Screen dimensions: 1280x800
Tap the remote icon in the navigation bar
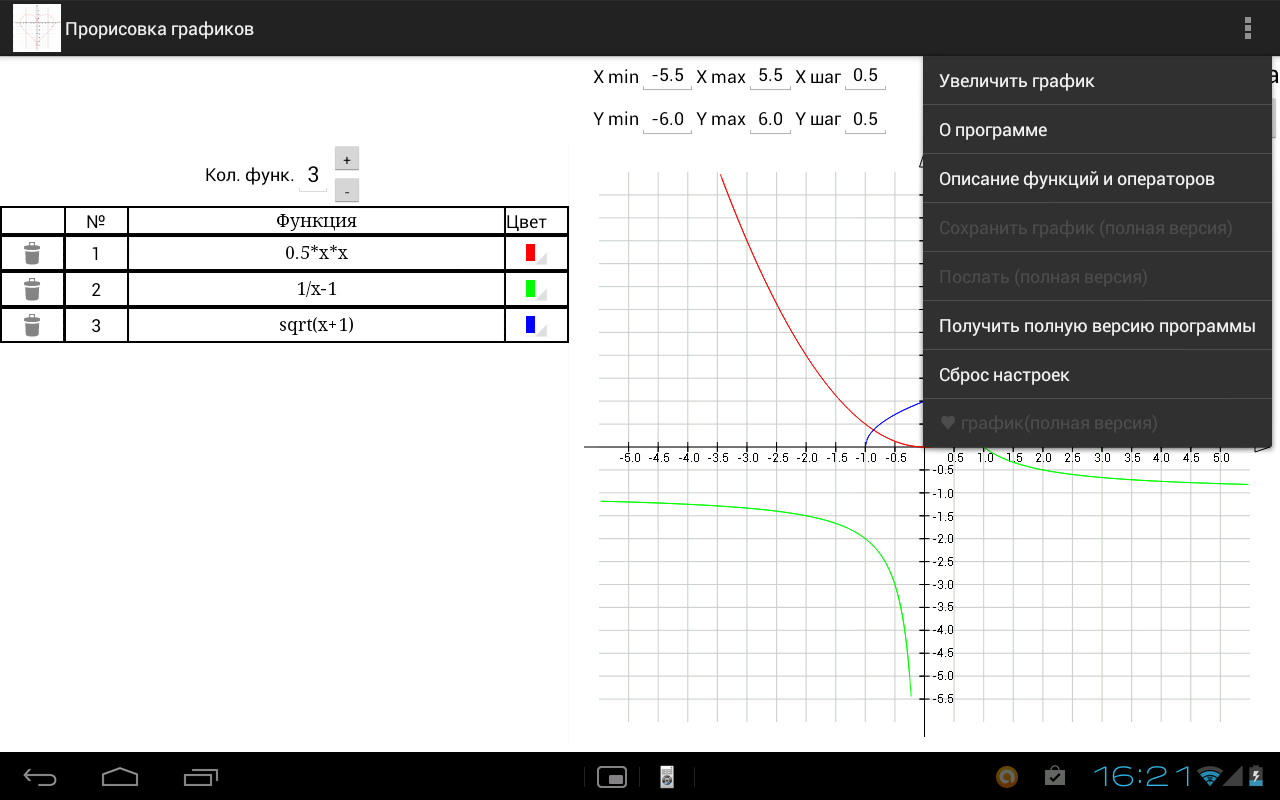(667, 777)
